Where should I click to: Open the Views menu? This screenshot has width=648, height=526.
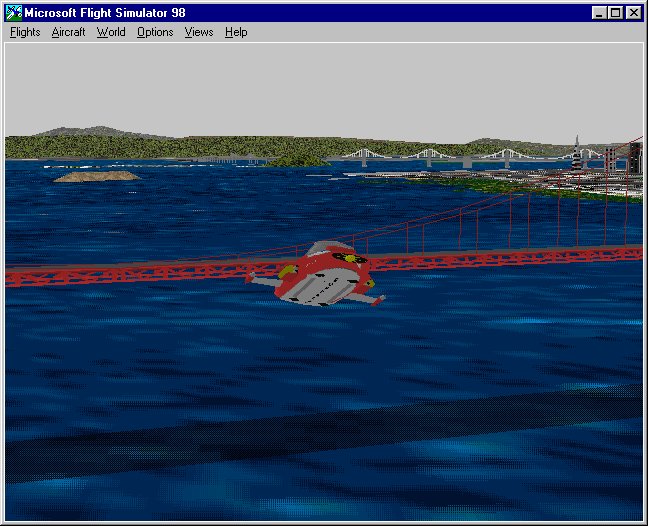click(x=199, y=32)
